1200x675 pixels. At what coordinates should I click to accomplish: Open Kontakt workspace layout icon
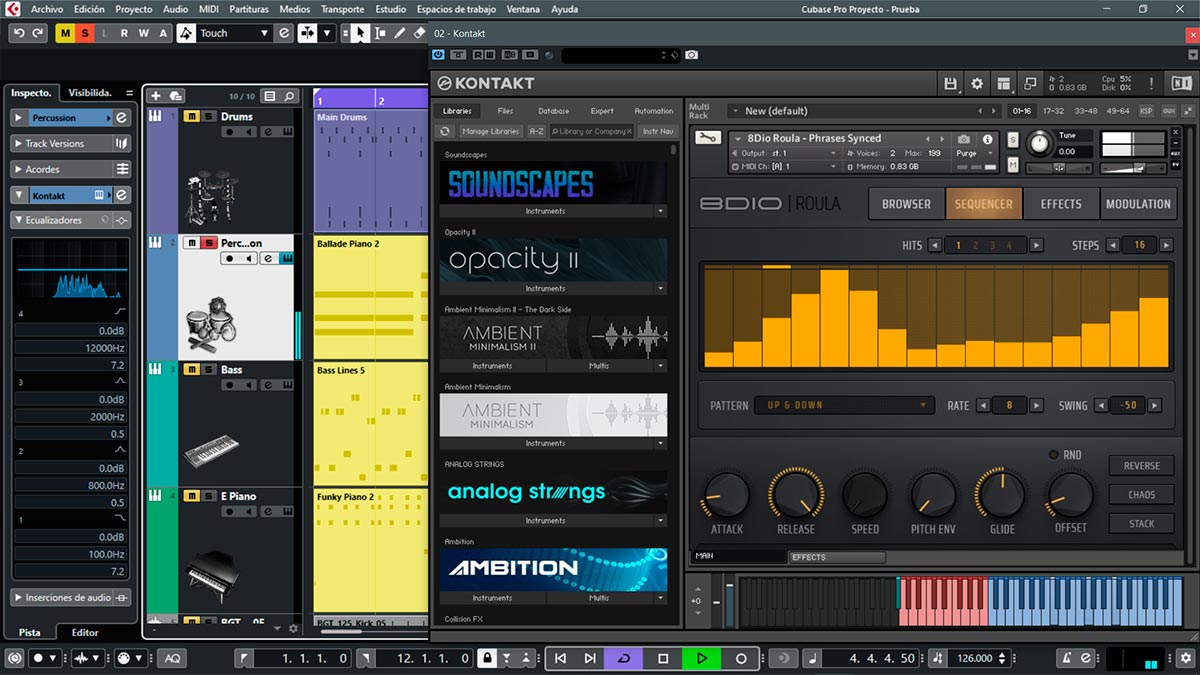(1003, 83)
